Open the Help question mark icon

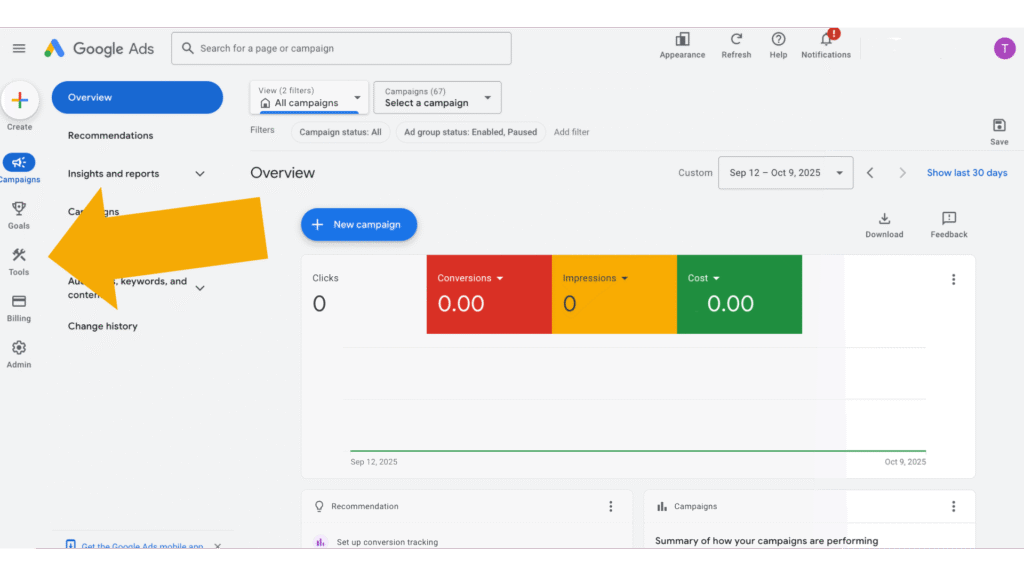tap(778, 40)
